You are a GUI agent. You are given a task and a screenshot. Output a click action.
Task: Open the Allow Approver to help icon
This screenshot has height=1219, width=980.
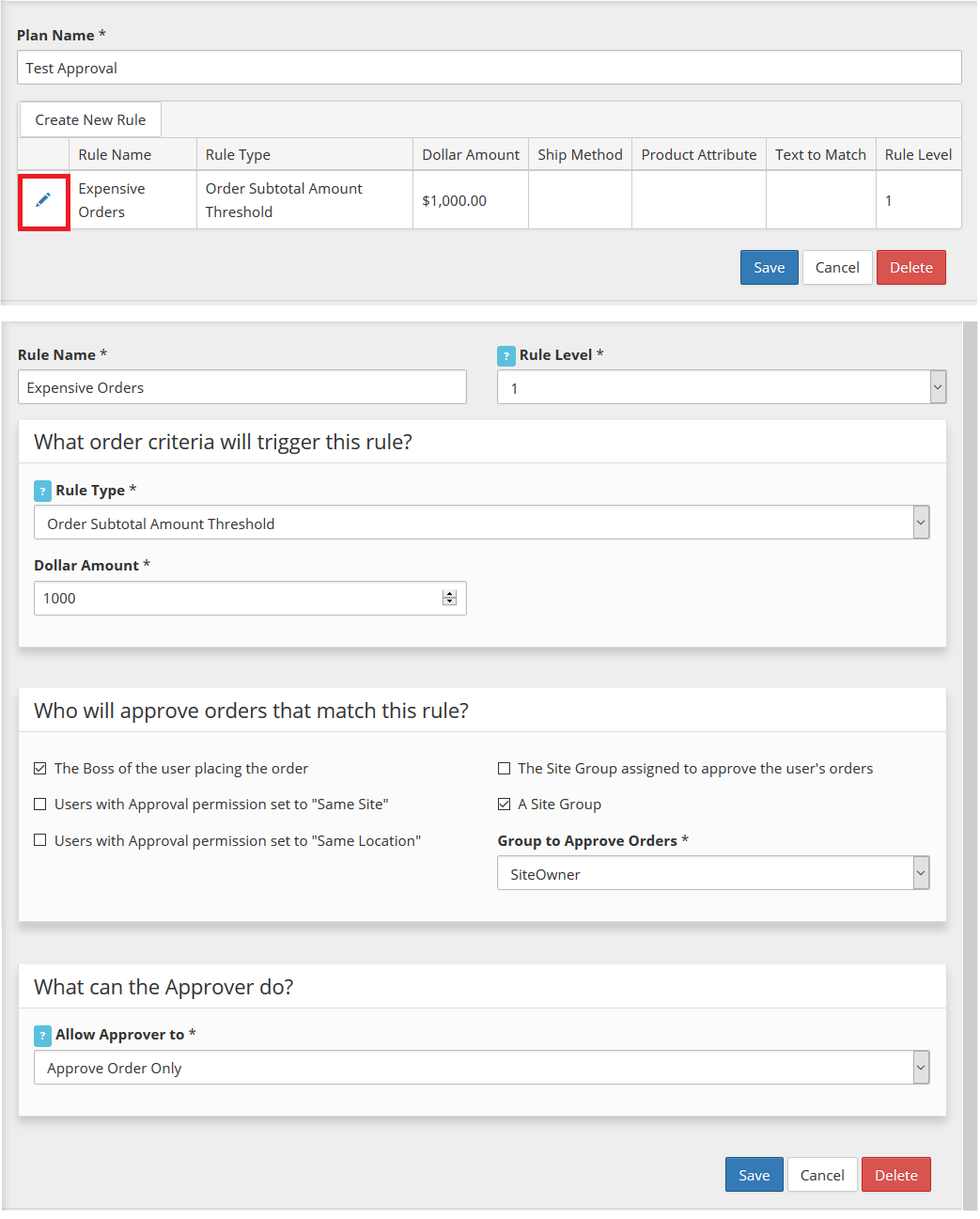pos(42,1035)
